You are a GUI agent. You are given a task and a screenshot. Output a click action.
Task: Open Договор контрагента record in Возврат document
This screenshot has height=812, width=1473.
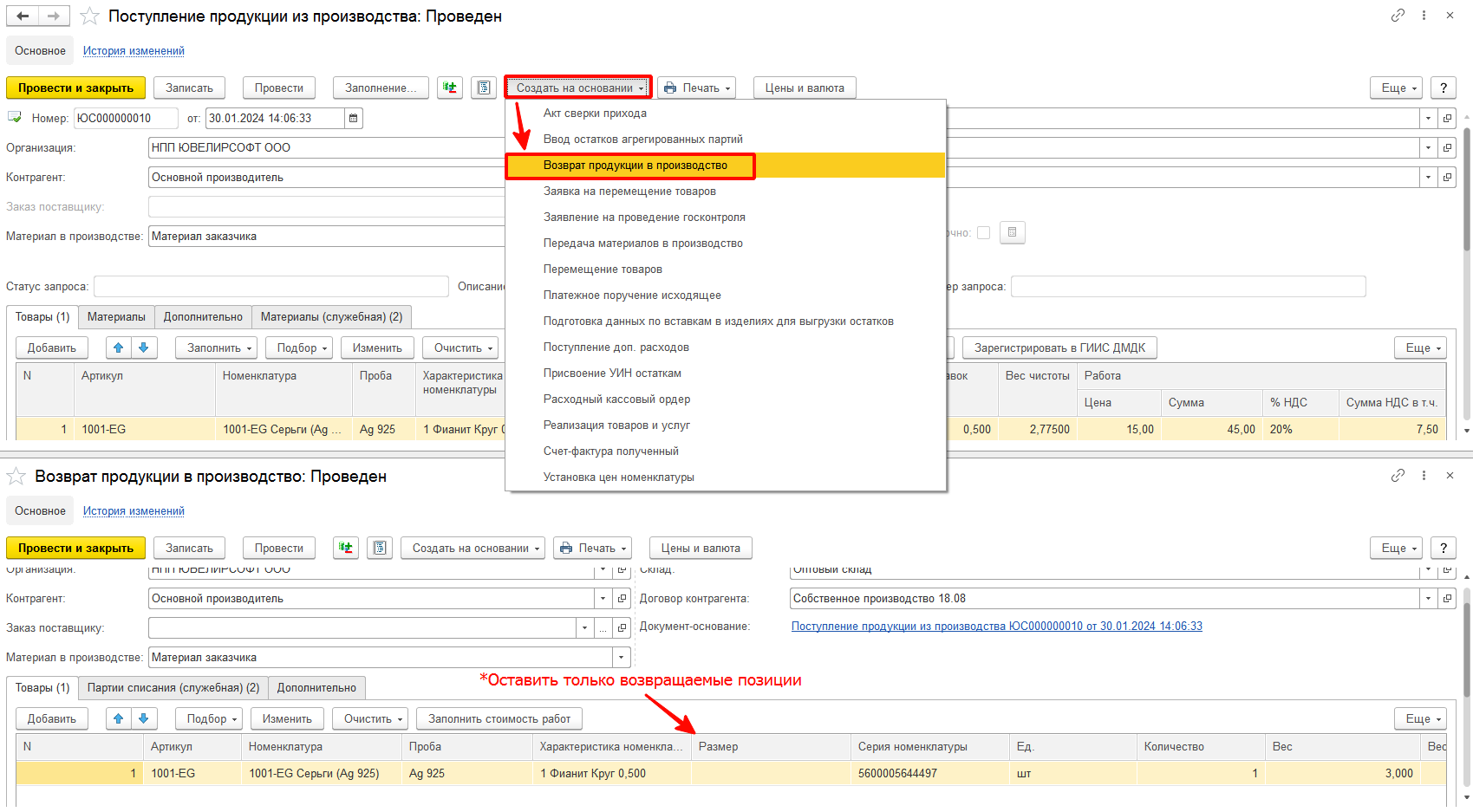1447,599
